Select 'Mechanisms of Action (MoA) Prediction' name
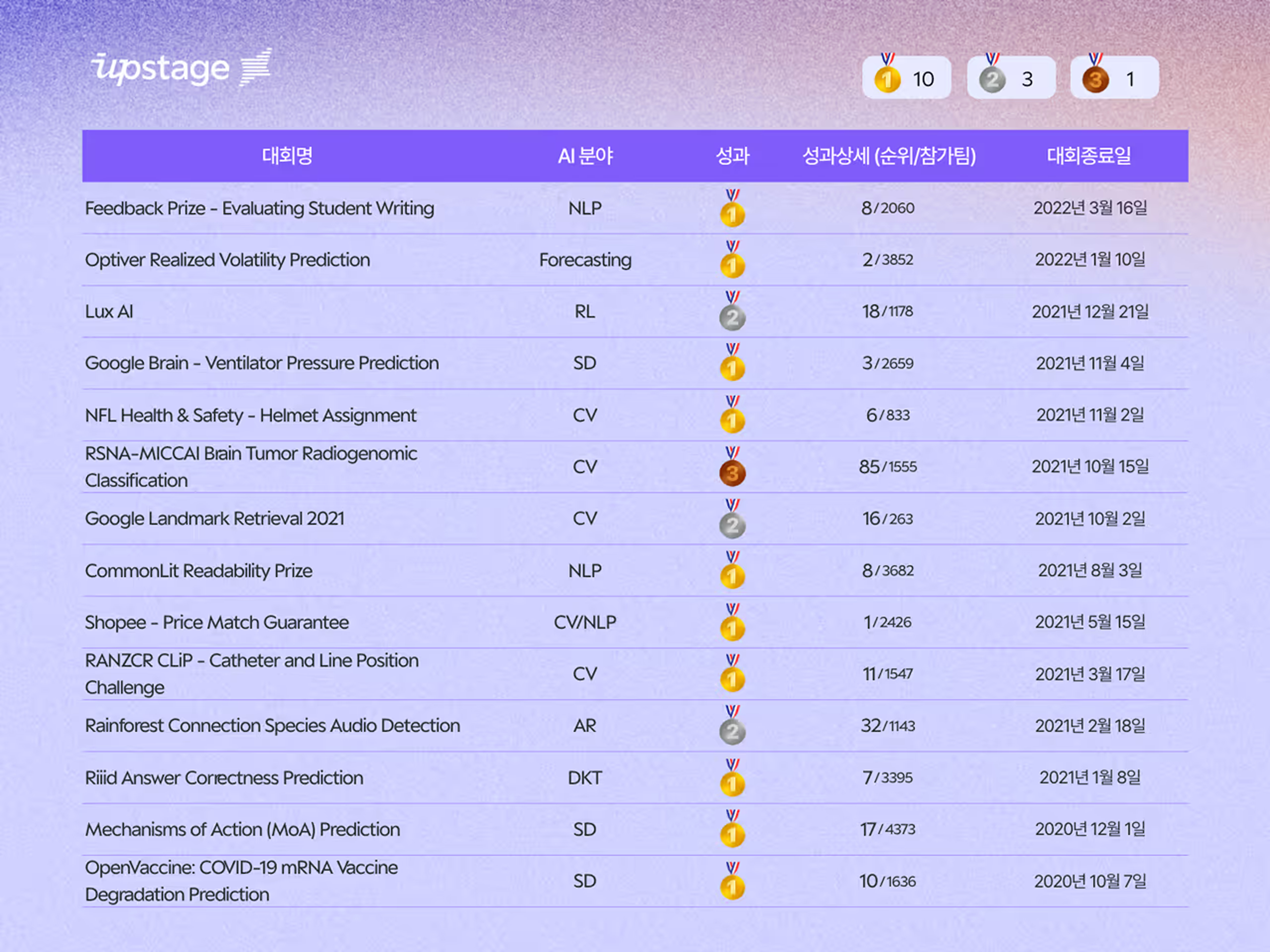This screenshot has width=1270, height=952. (x=242, y=829)
